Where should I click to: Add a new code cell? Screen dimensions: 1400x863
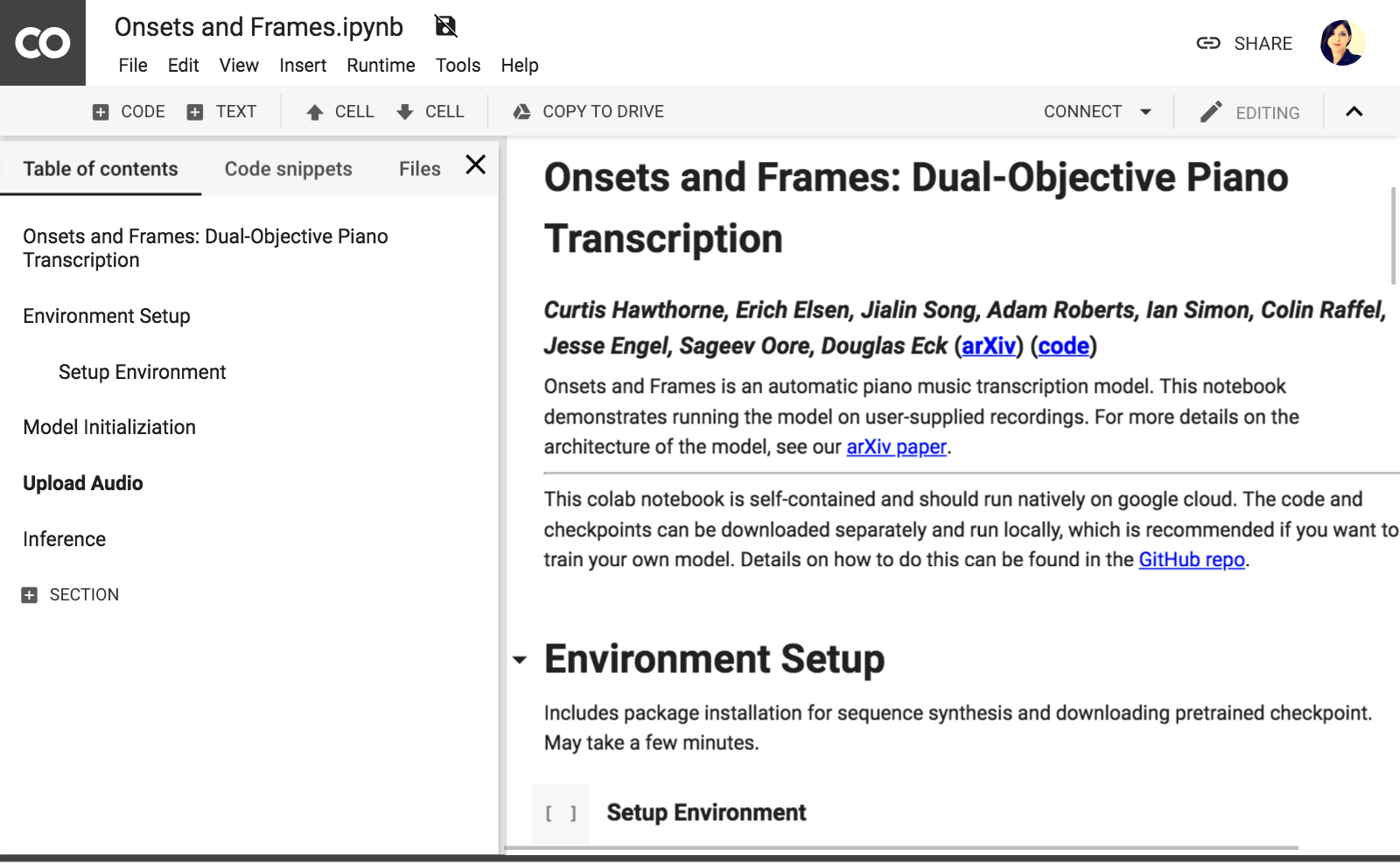[x=129, y=112]
